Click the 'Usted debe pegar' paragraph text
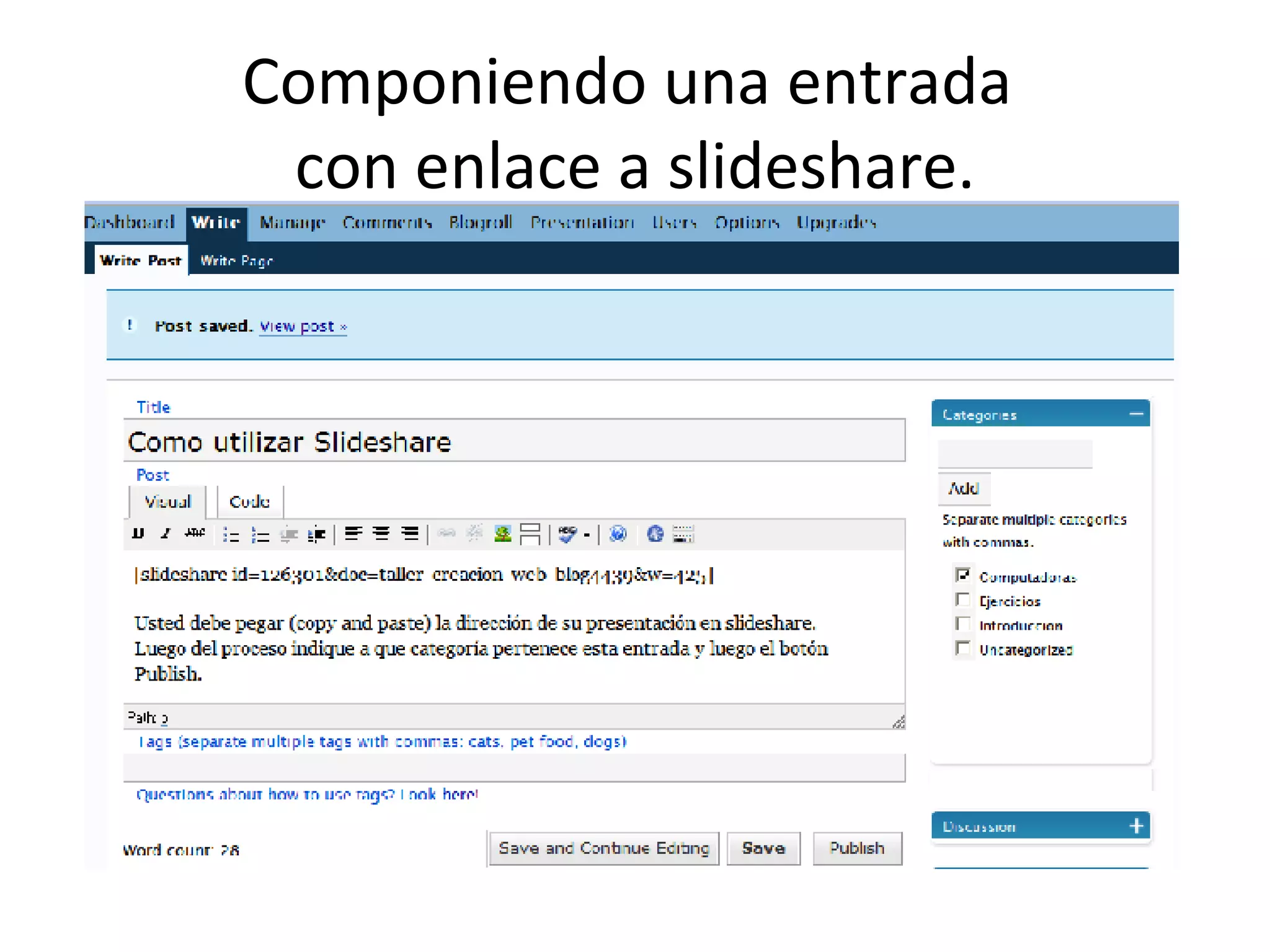The image size is (1270, 952). pos(481,648)
